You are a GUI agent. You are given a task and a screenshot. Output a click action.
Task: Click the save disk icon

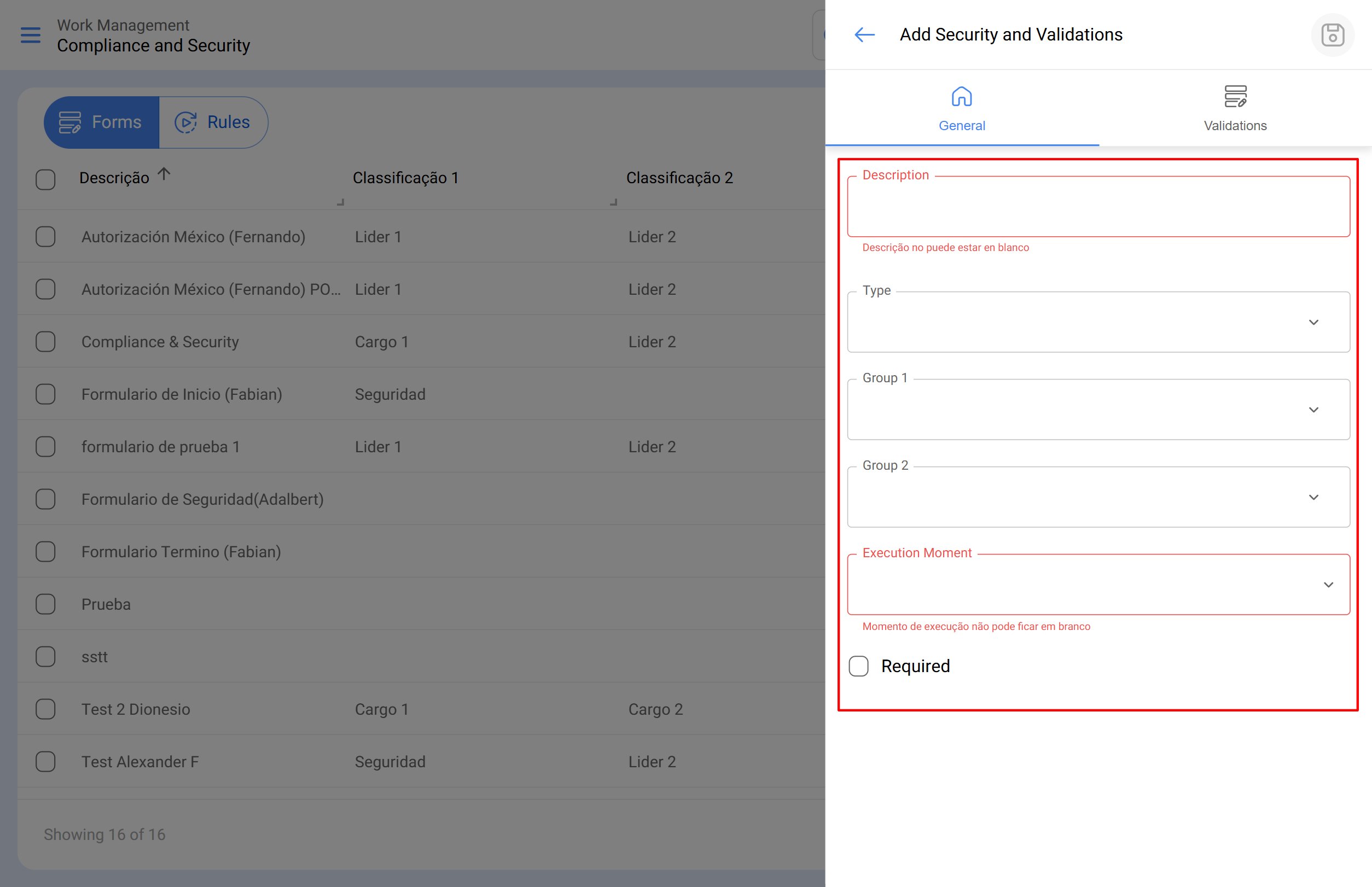[x=1332, y=35]
